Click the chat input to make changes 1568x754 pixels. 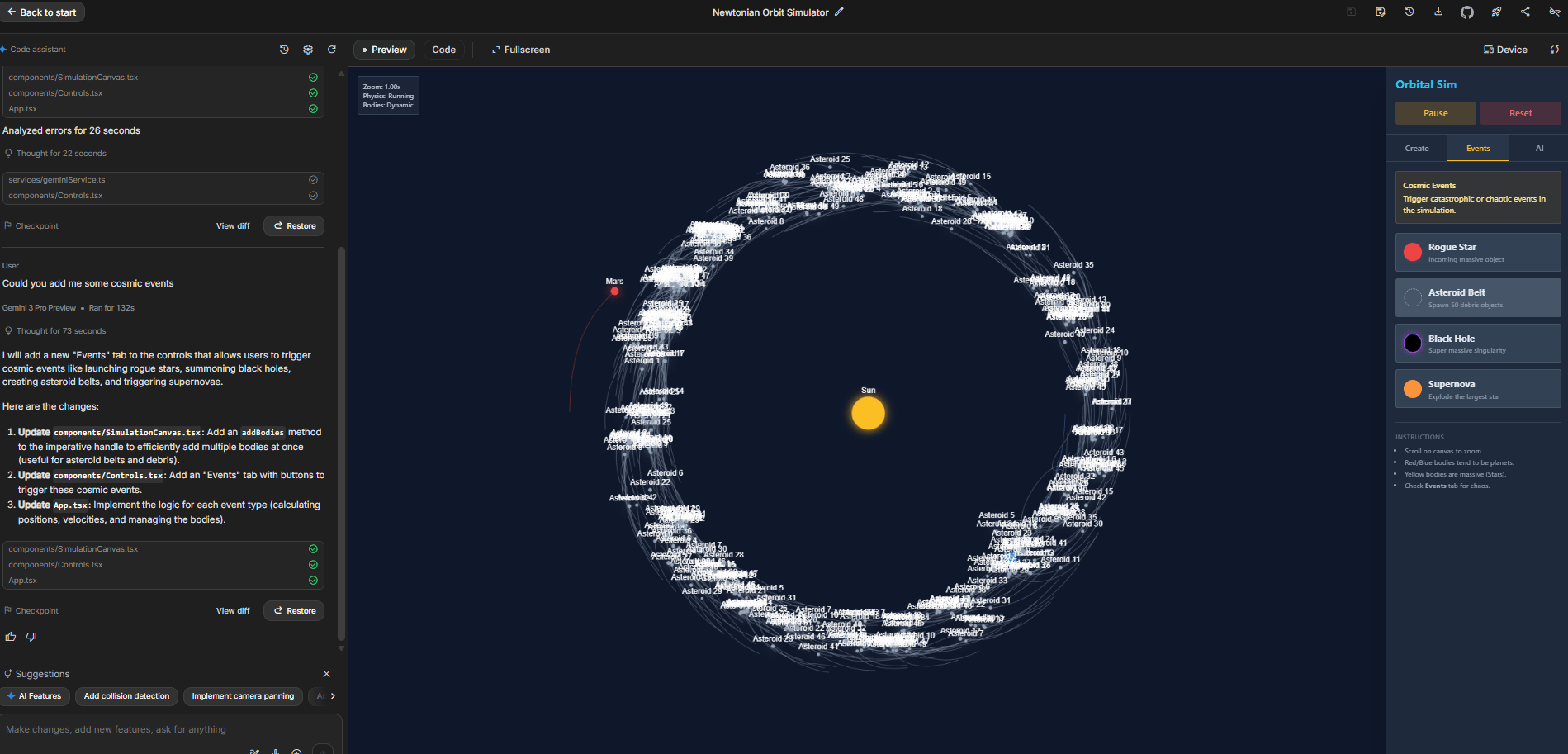click(165, 729)
